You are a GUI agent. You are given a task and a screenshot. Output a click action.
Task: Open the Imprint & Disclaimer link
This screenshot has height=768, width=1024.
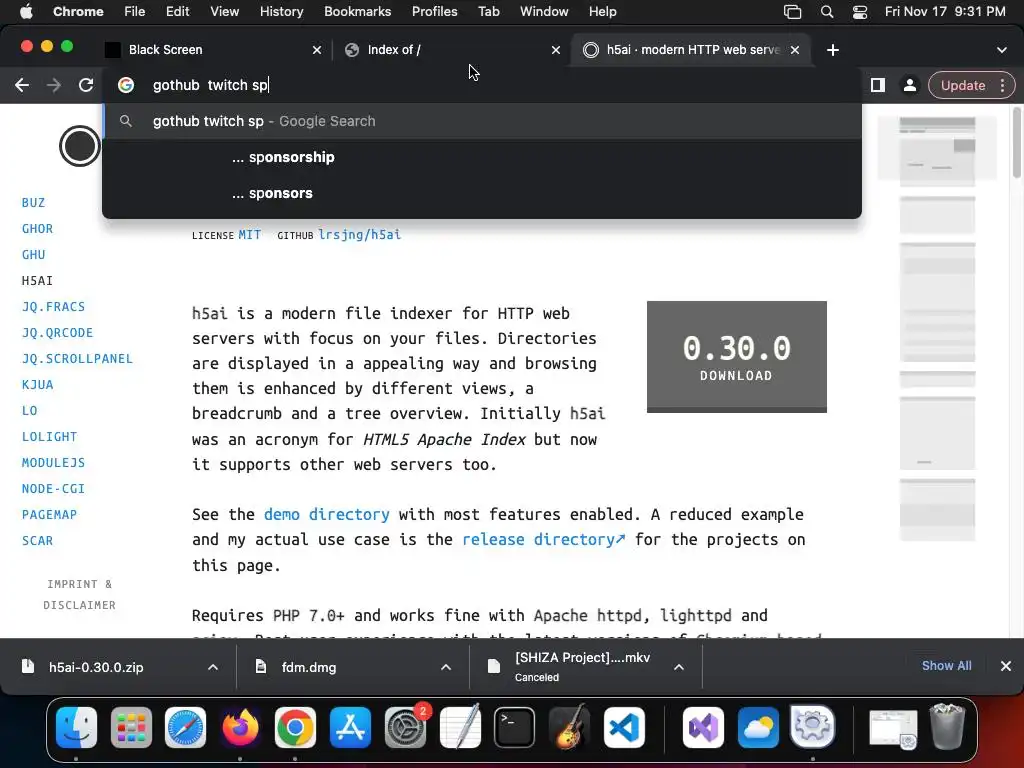click(x=80, y=594)
